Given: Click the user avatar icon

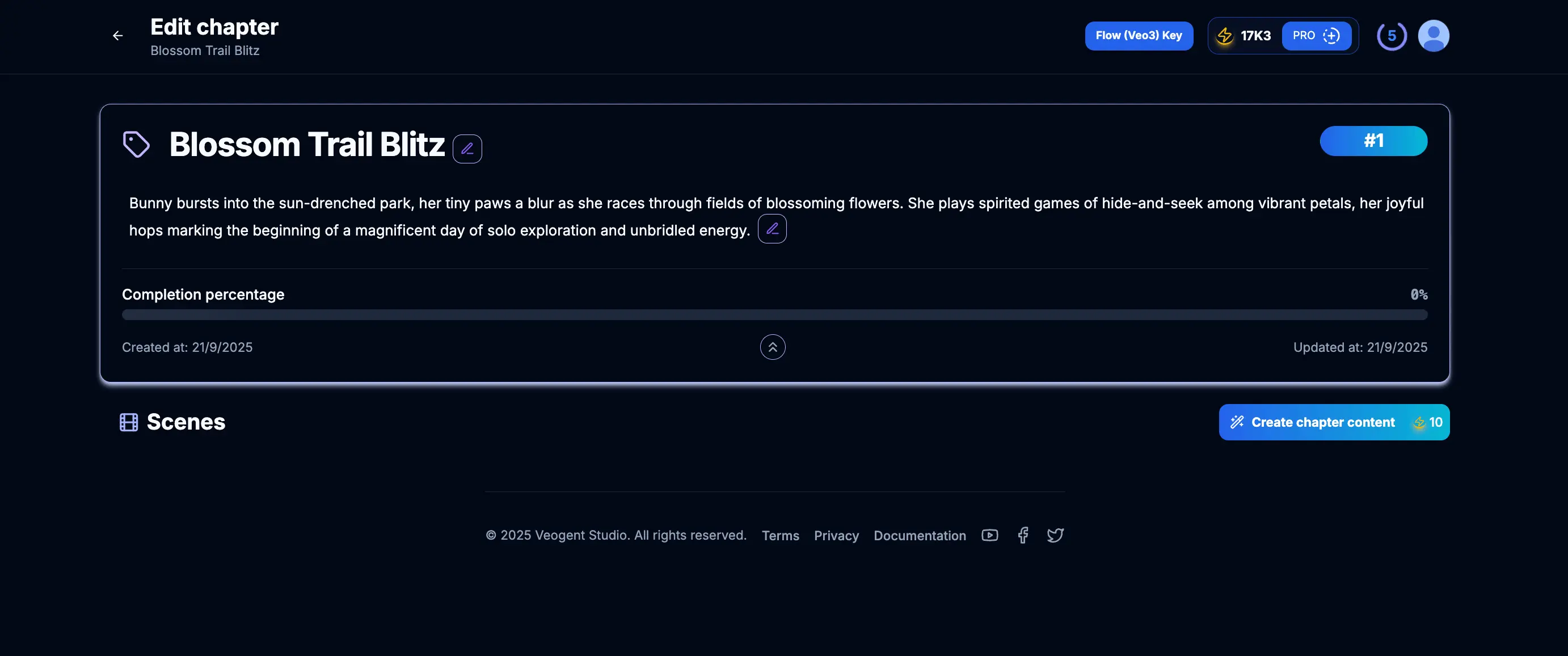Looking at the screenshot, I should tap(1433, 36).
